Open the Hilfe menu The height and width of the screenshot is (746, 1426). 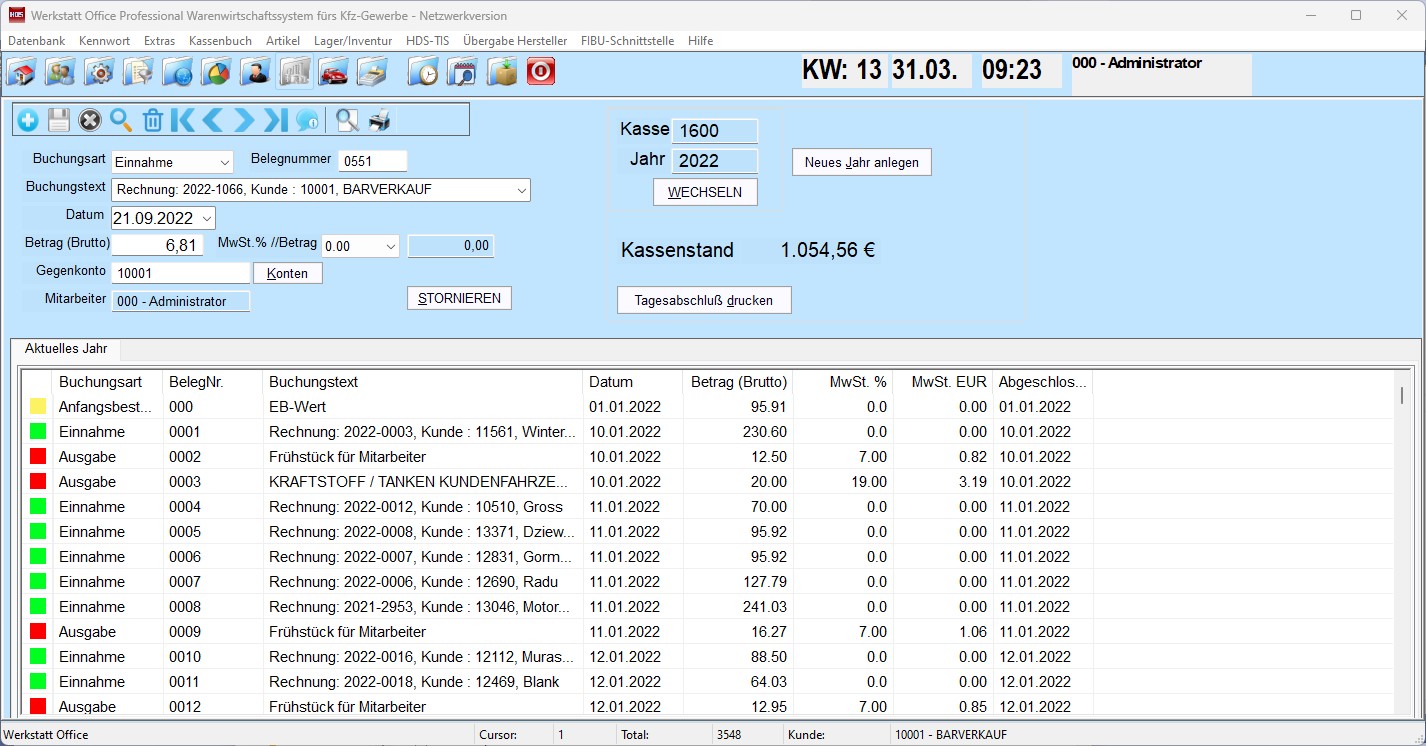[700, 41]
